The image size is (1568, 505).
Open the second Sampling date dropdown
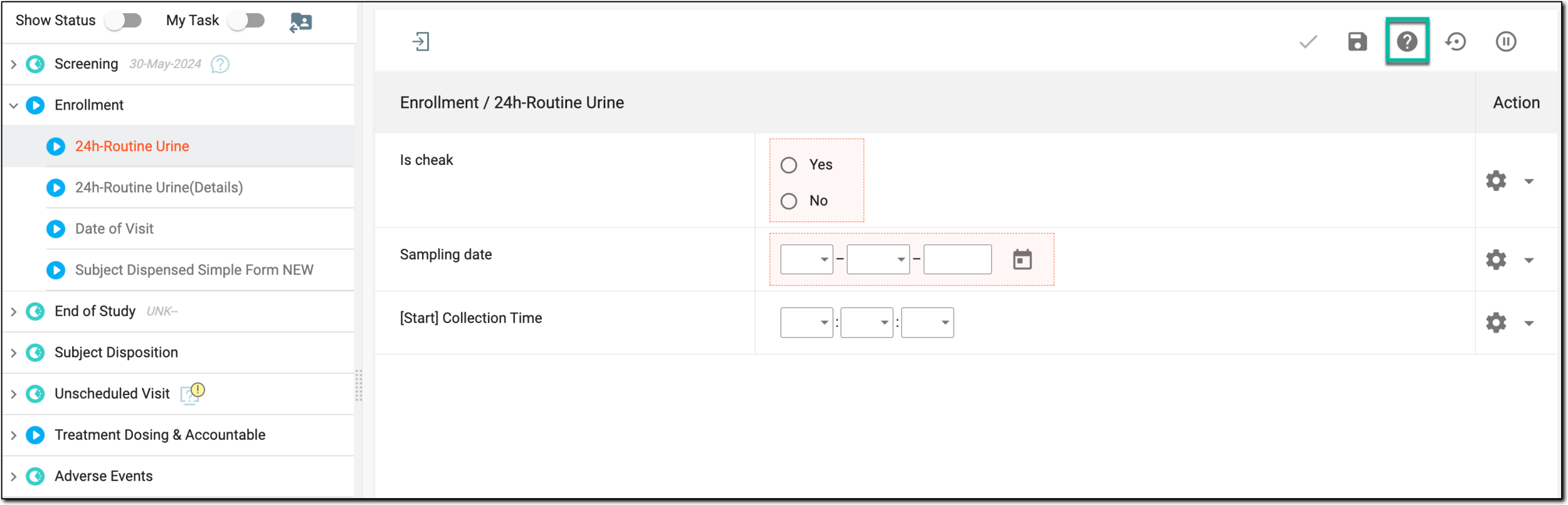[878, 259]
